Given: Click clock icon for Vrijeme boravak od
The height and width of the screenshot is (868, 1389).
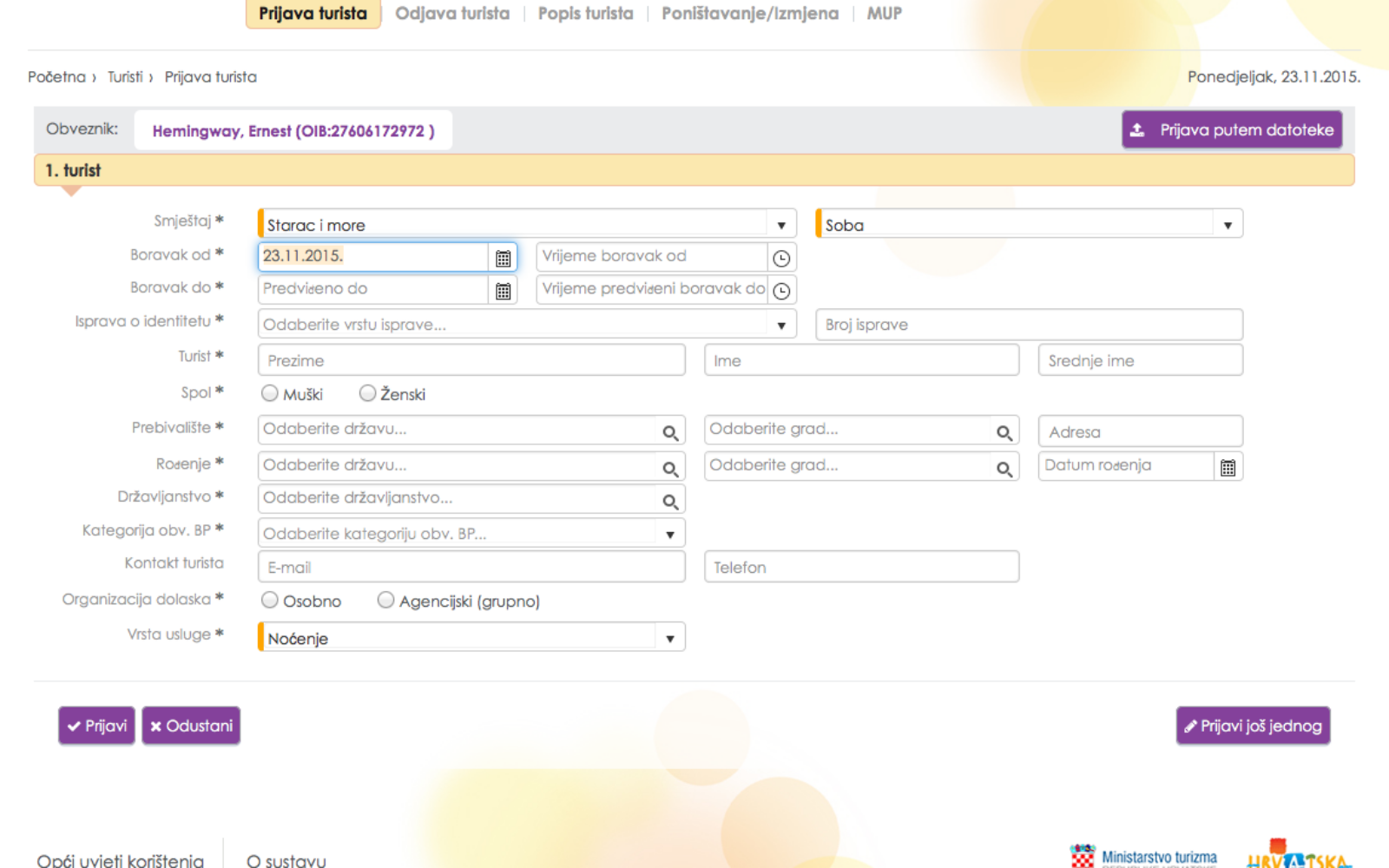Looking at the screenshot, I should click(x=781, y=258).
